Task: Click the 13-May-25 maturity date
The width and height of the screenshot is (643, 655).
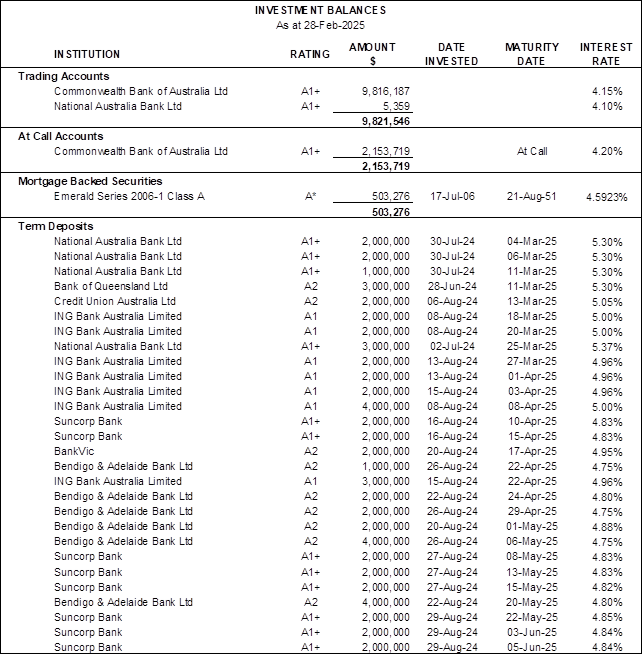Action: click(532, 573)
